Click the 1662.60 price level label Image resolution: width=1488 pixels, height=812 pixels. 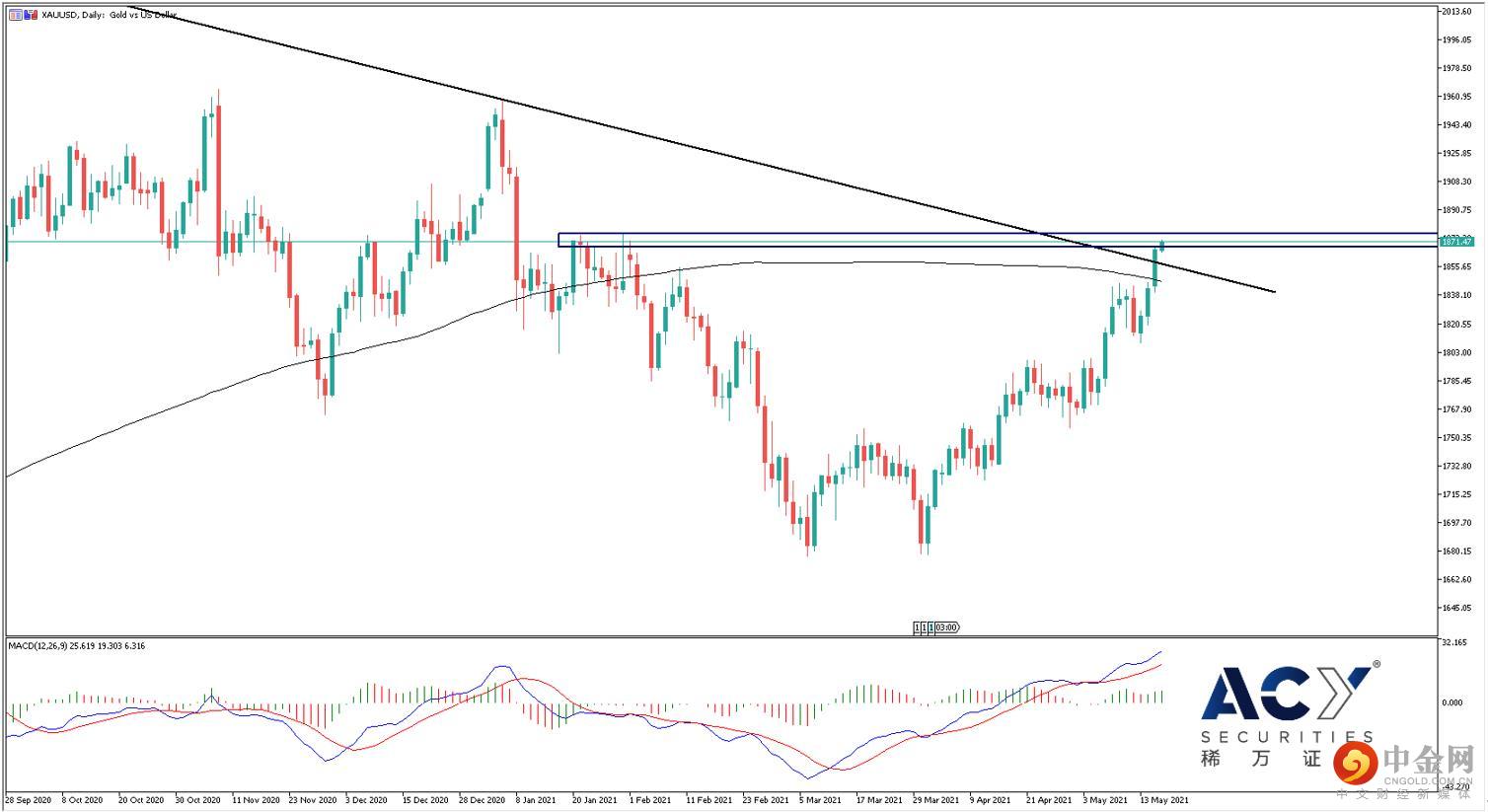pos(1457,579)
